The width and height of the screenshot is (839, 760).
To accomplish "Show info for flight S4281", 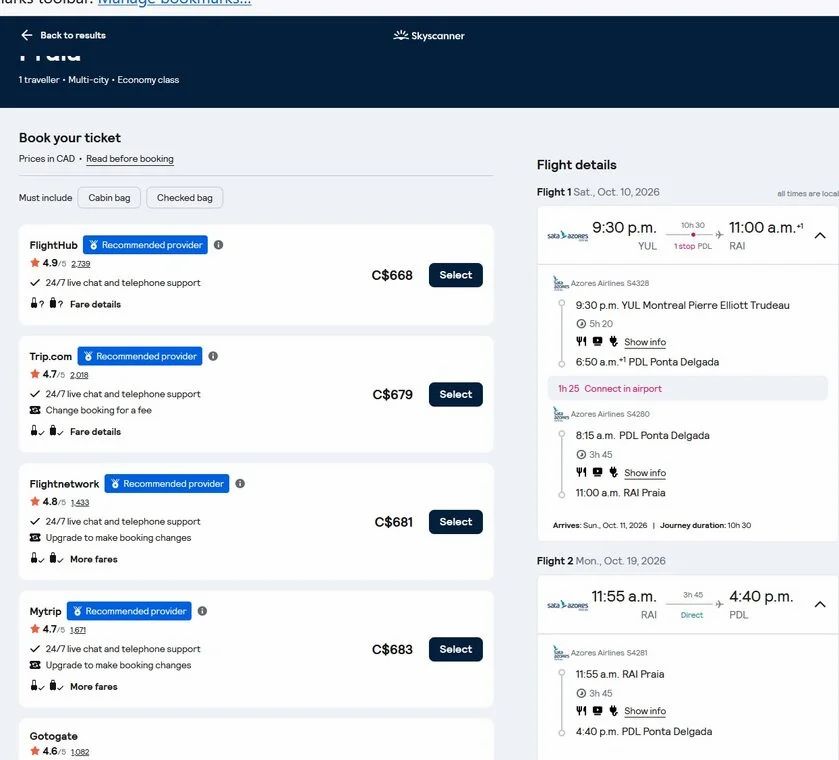I will (x=645, y=711).
